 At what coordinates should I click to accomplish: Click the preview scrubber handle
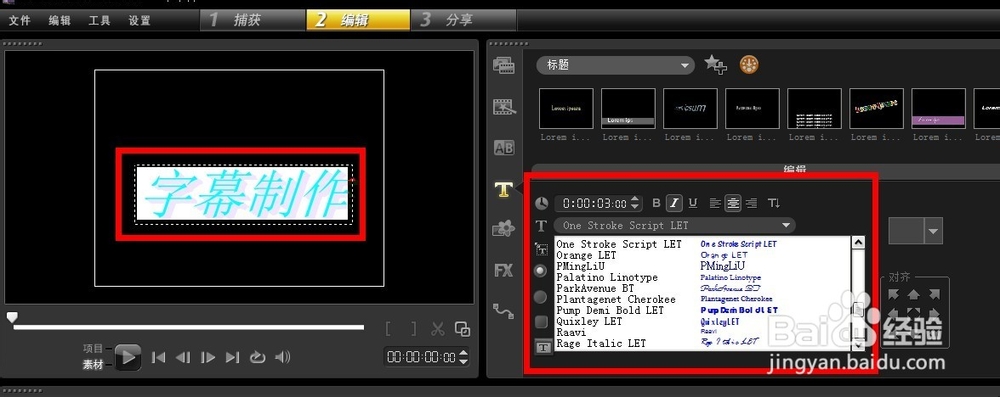coord(11,317)
